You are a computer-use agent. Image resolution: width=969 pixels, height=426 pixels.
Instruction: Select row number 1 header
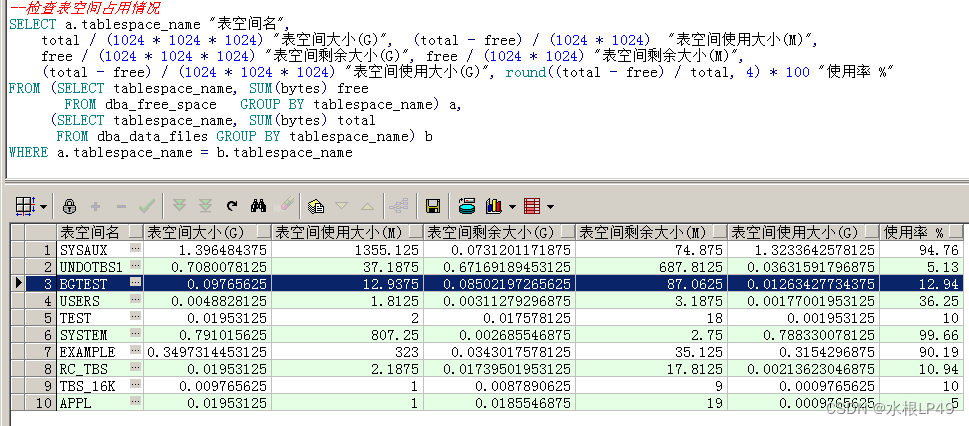coord(41,250)
